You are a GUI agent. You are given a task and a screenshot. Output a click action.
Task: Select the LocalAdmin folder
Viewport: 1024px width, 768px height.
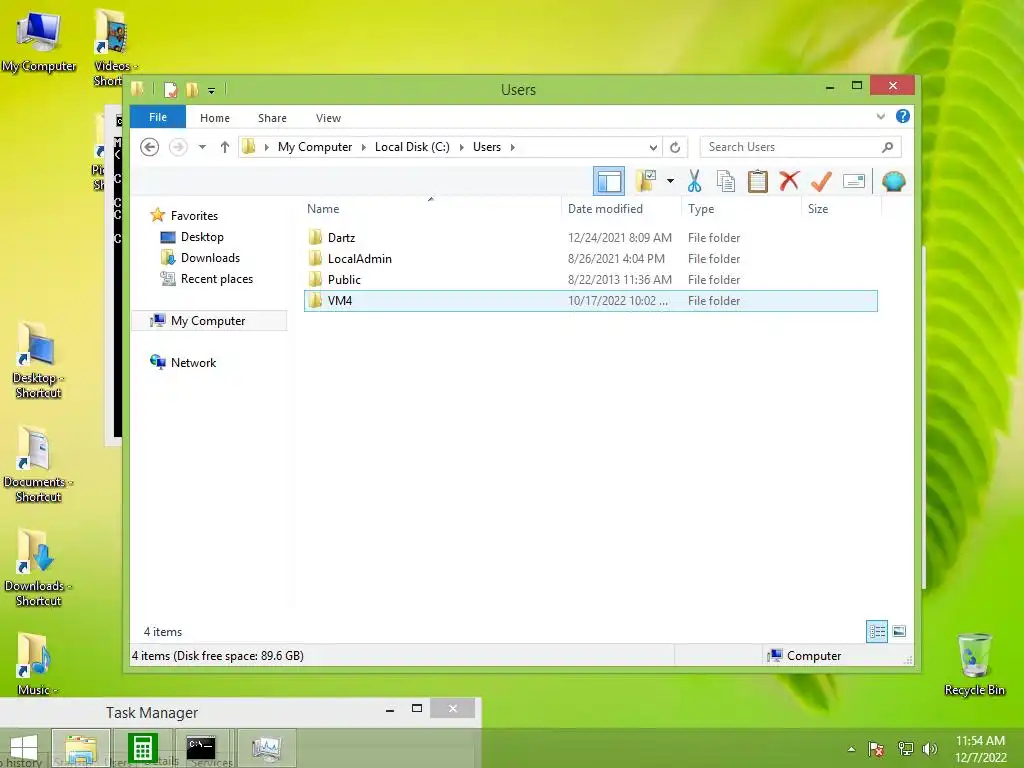pos(590,259)
